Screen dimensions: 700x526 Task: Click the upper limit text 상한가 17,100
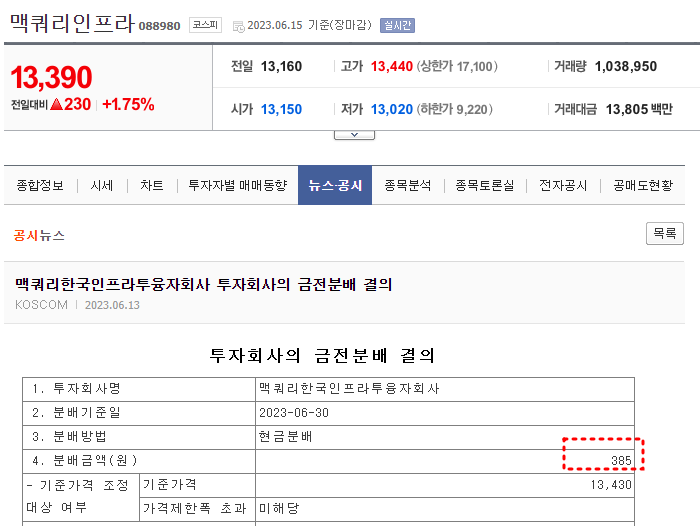tap(457, 67)
